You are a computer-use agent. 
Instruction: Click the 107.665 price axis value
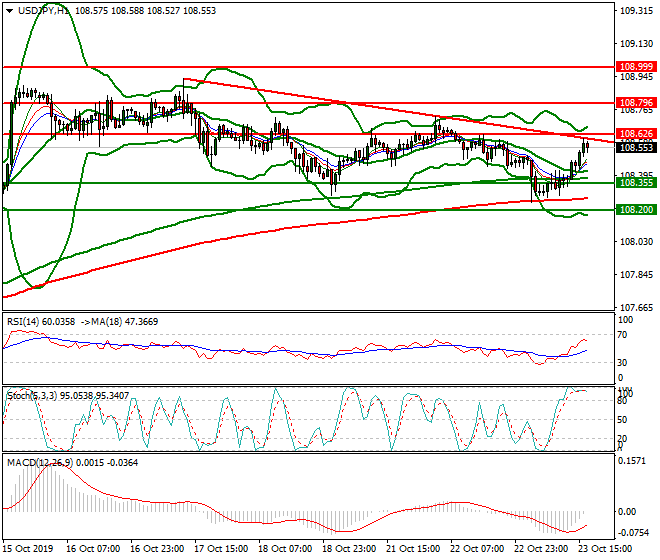(636, 308)
